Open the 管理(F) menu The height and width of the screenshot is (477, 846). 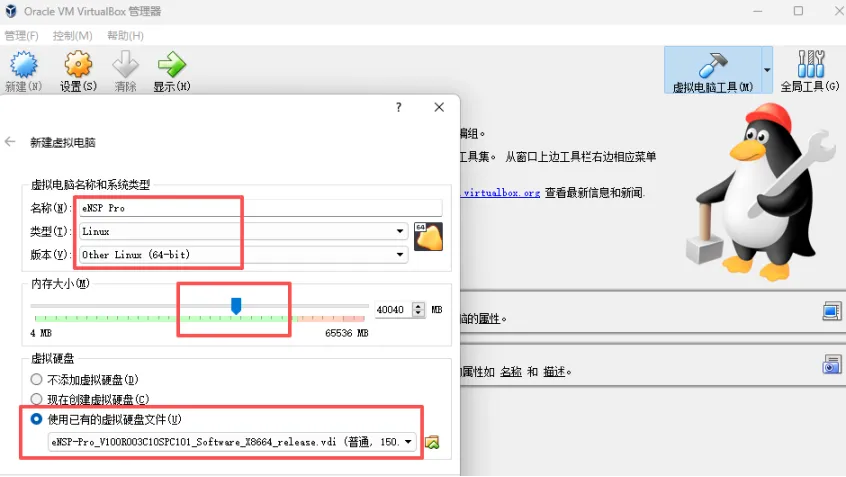(22, 36)
